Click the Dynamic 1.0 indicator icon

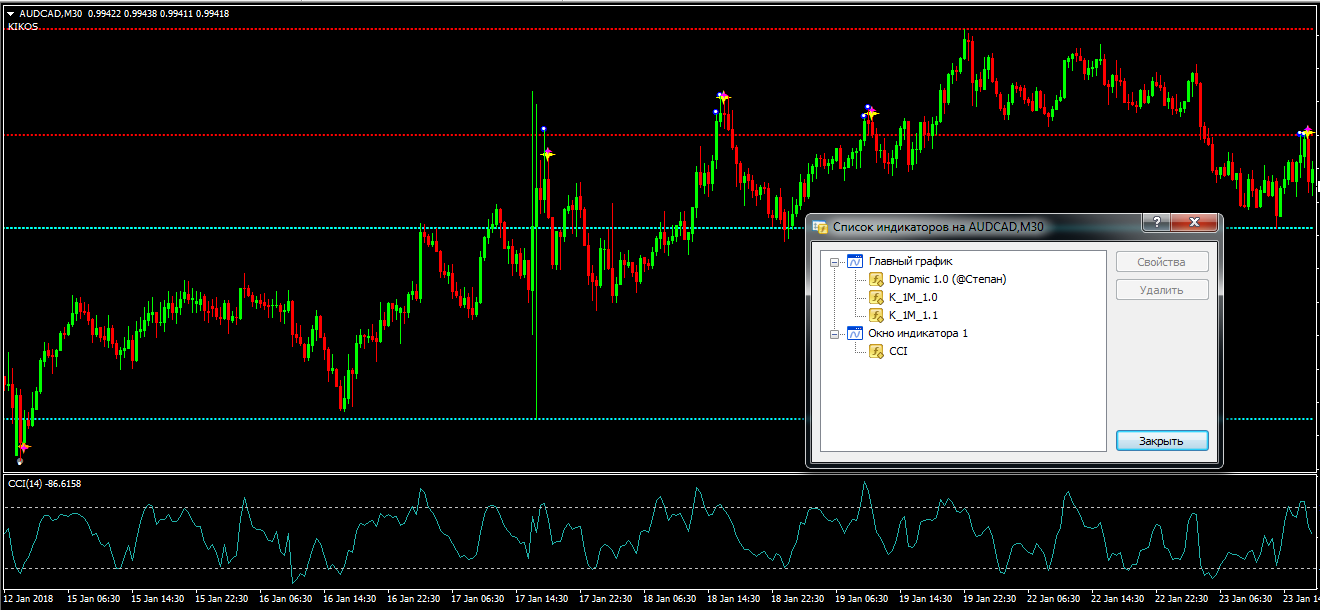[876, 279]
